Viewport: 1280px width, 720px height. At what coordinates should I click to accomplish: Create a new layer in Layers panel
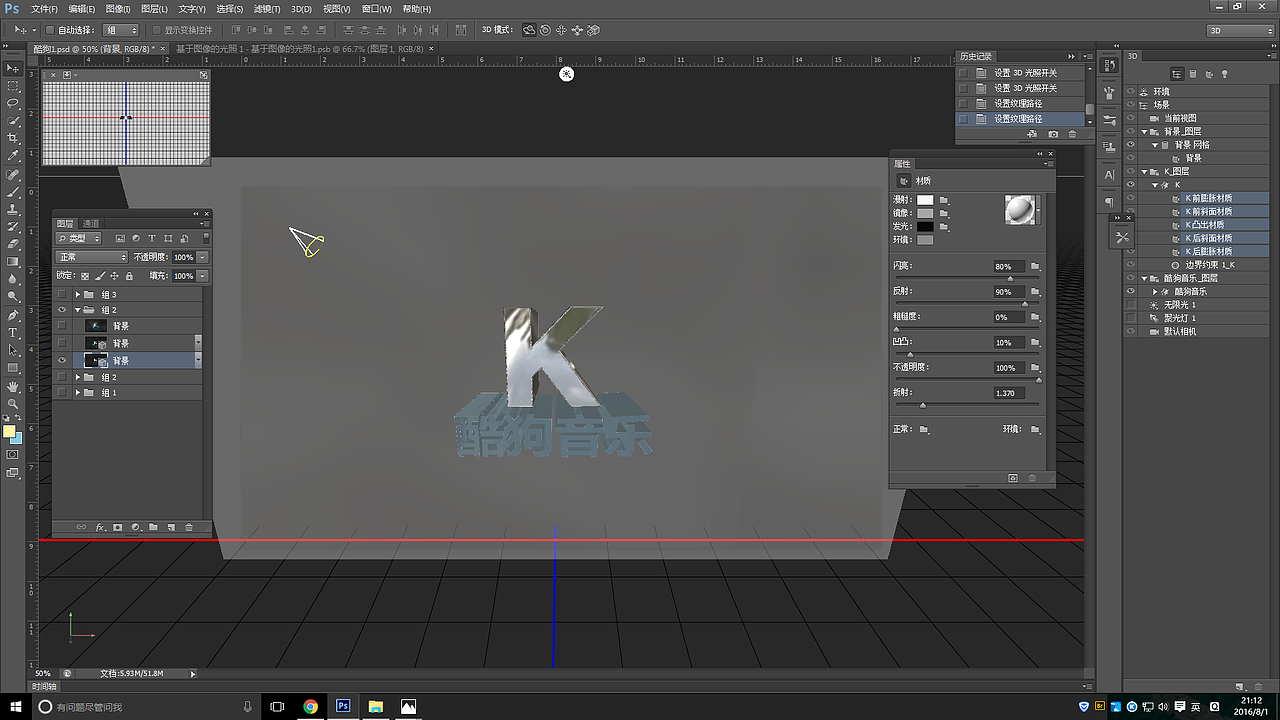coord(171,526)
